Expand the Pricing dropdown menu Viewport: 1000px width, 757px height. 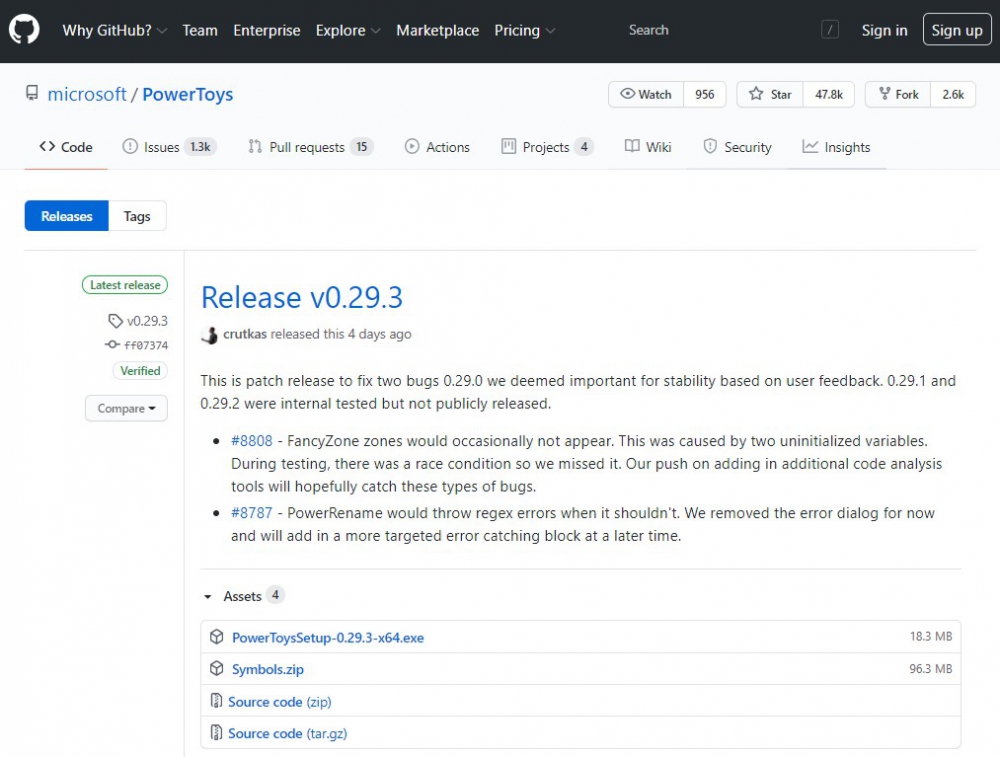pos(524,31)
